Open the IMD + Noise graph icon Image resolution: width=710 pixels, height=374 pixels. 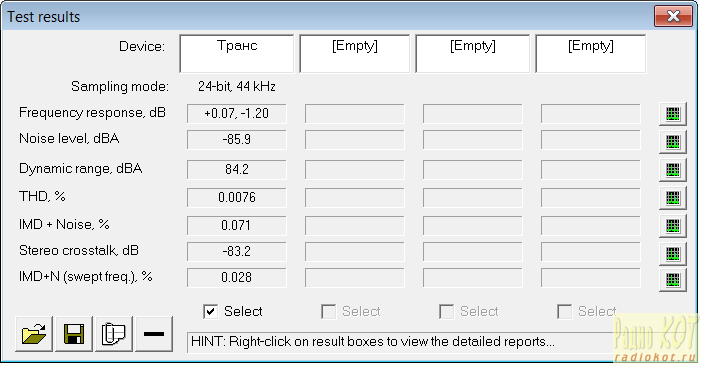[x=672, y=225]
